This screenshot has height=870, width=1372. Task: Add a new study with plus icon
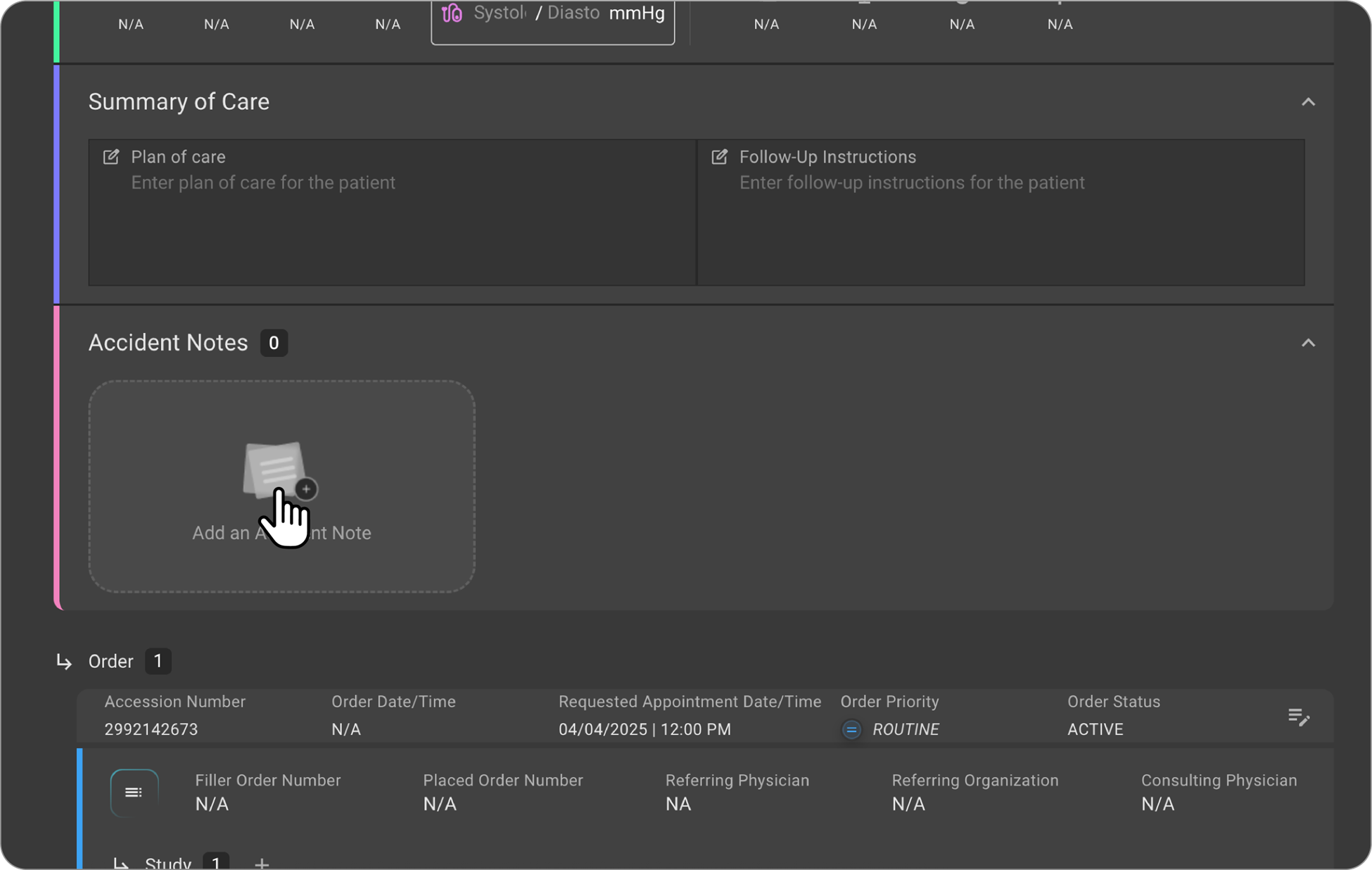[x=262, y=863]
